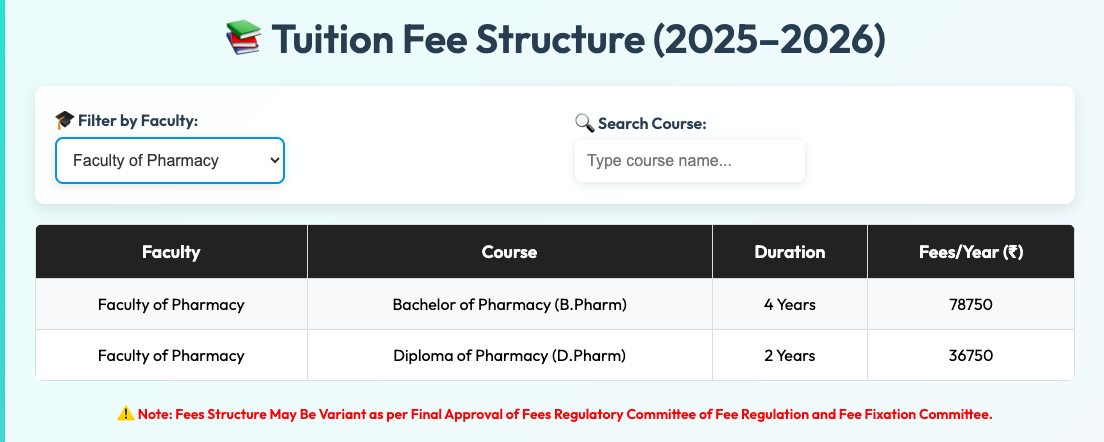Click the books emoji beside the title
1104x442 pixels.
(x=244, y=38)
